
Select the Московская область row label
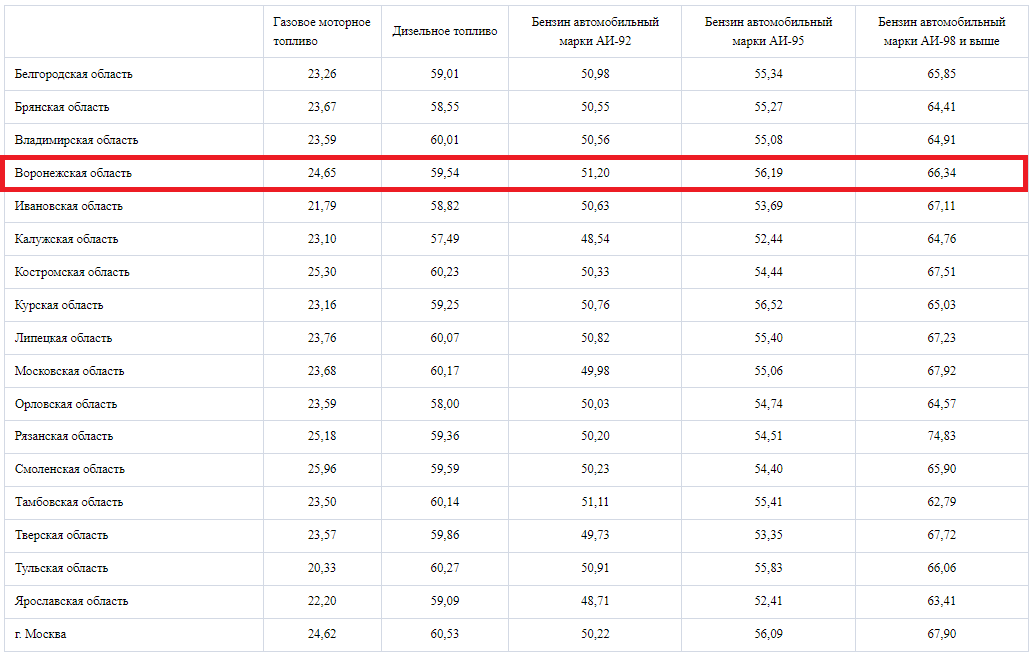point(69,371)
